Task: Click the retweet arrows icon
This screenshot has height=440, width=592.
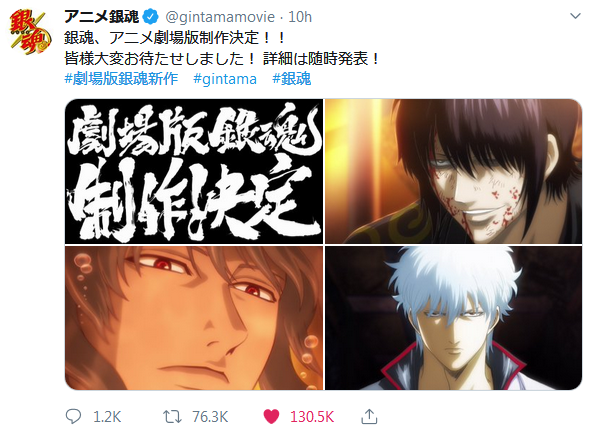Action: click(173, 417)
